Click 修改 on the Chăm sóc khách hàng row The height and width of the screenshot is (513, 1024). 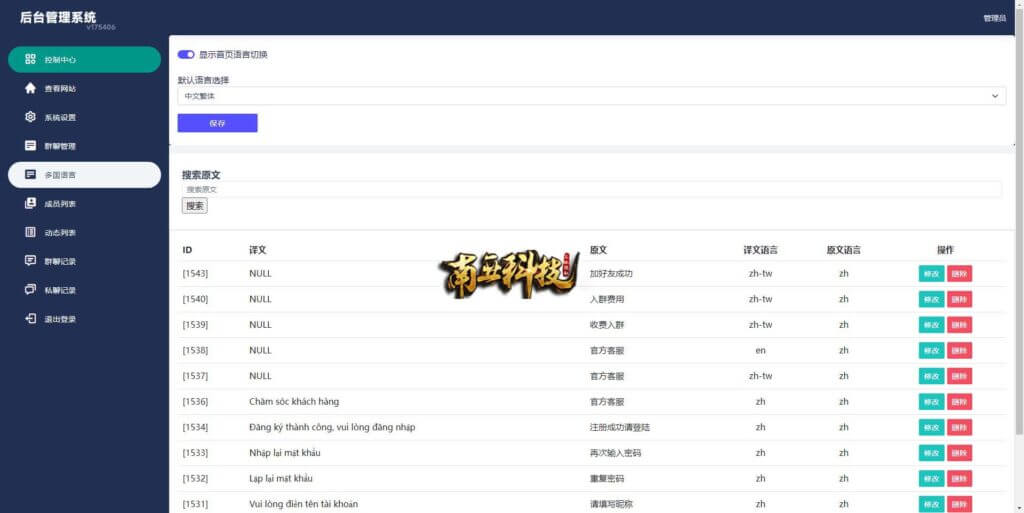931,401
